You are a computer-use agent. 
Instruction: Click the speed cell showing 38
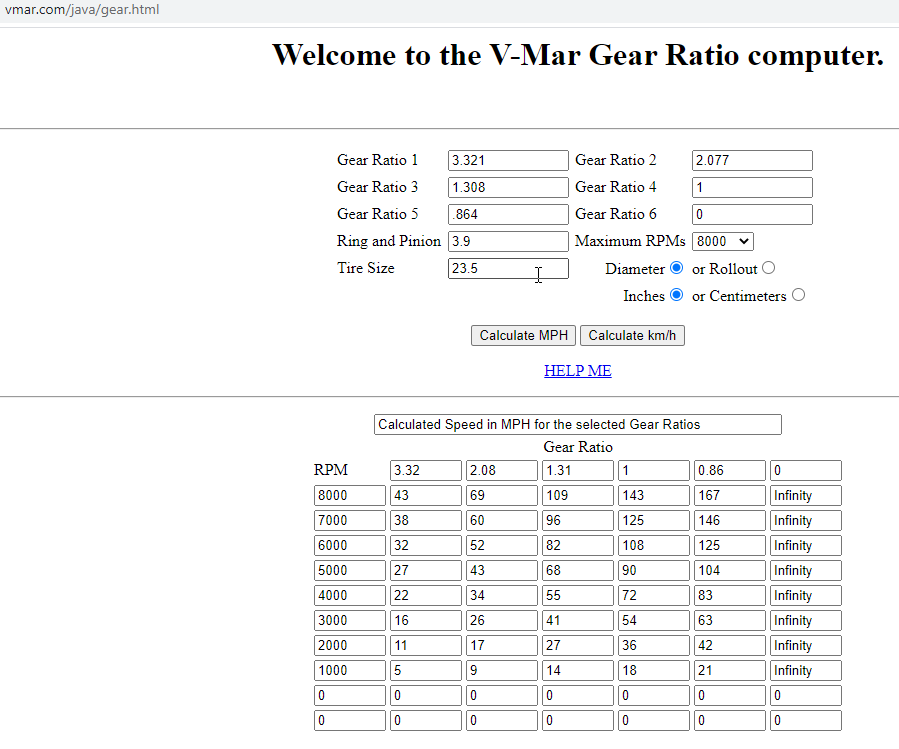click(425, 520)
